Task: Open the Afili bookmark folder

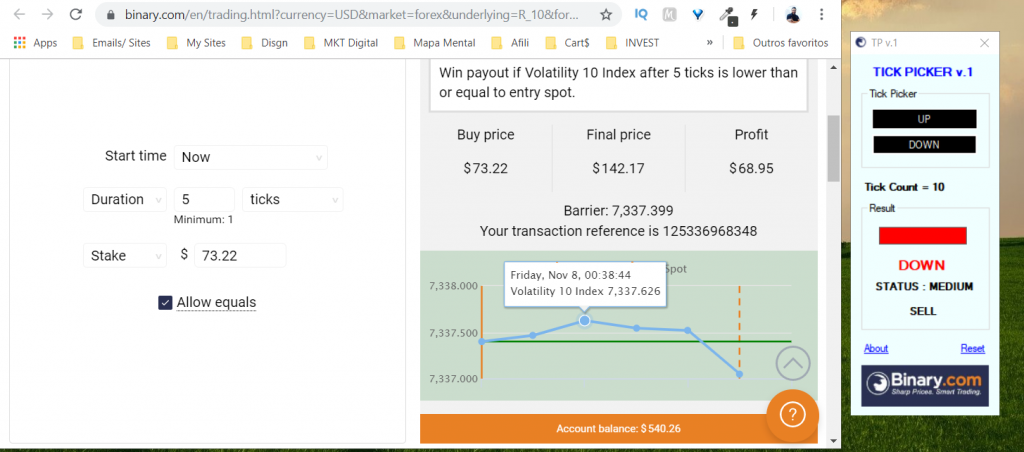Action: point(510,43)
